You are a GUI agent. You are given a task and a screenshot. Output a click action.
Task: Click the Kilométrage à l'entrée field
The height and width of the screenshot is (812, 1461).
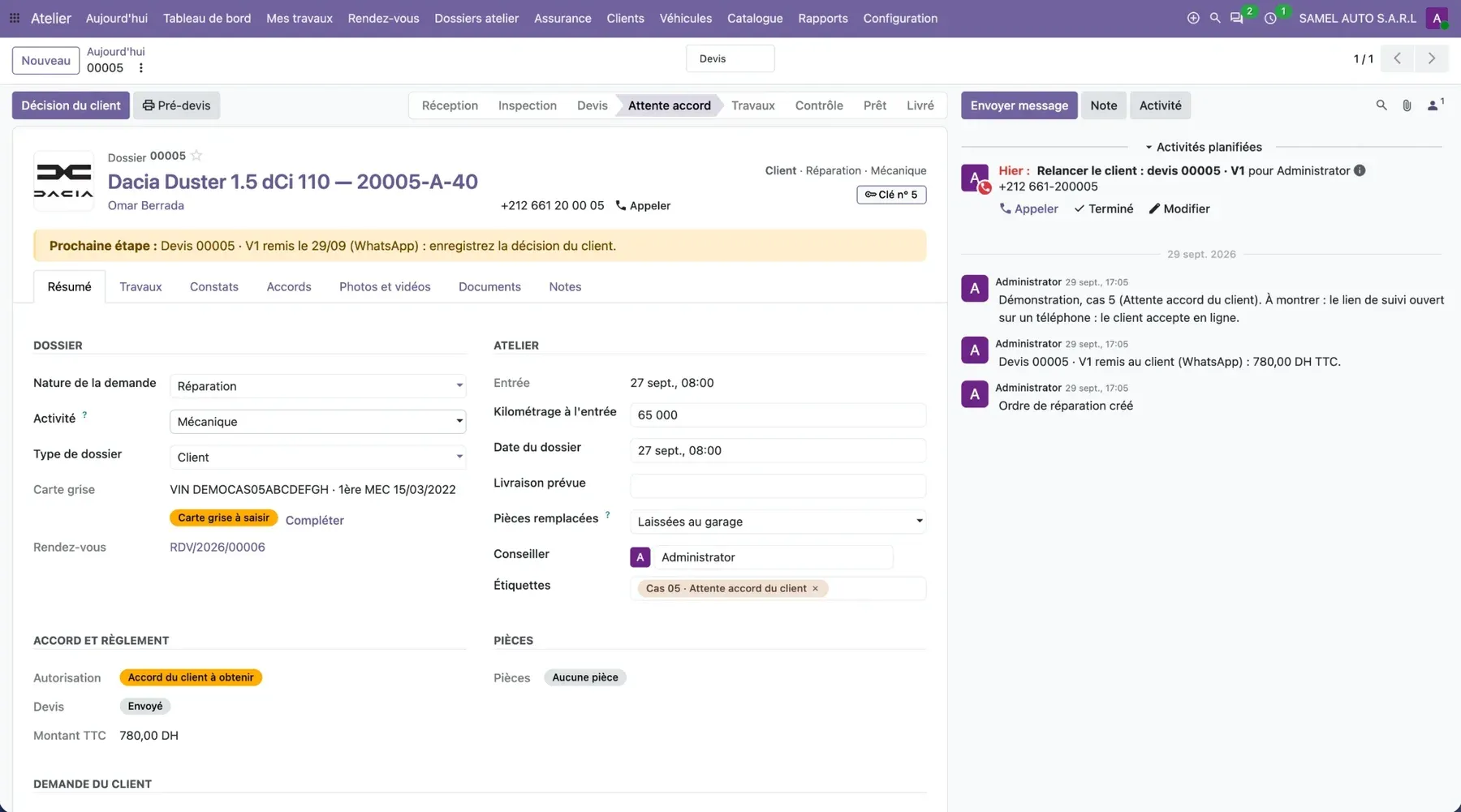pyautogui.click(x=778, y=415)
